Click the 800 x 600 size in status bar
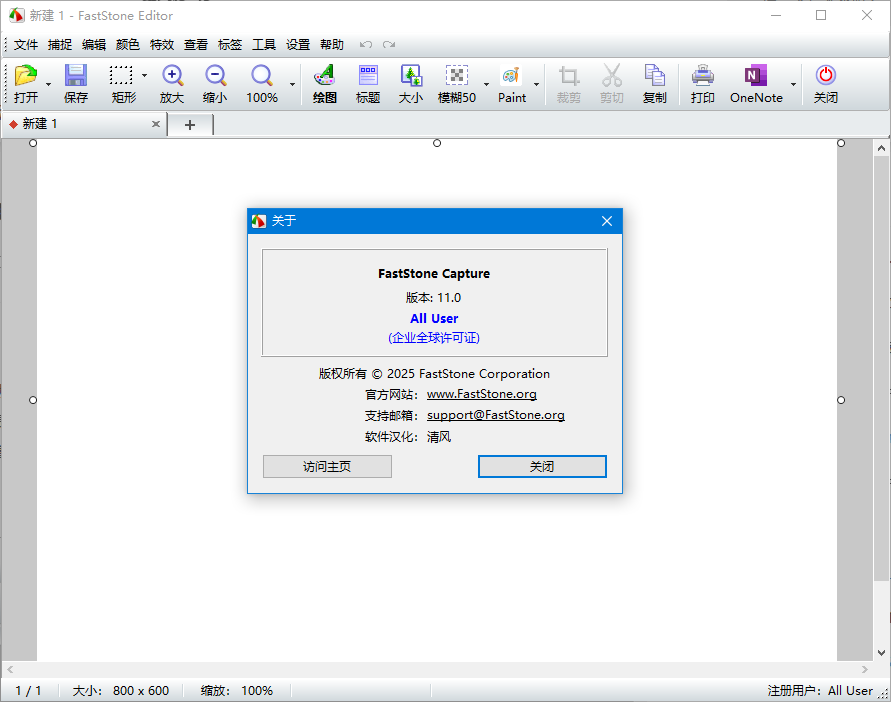This screenshot has width=891, height=702. [141, 691]
